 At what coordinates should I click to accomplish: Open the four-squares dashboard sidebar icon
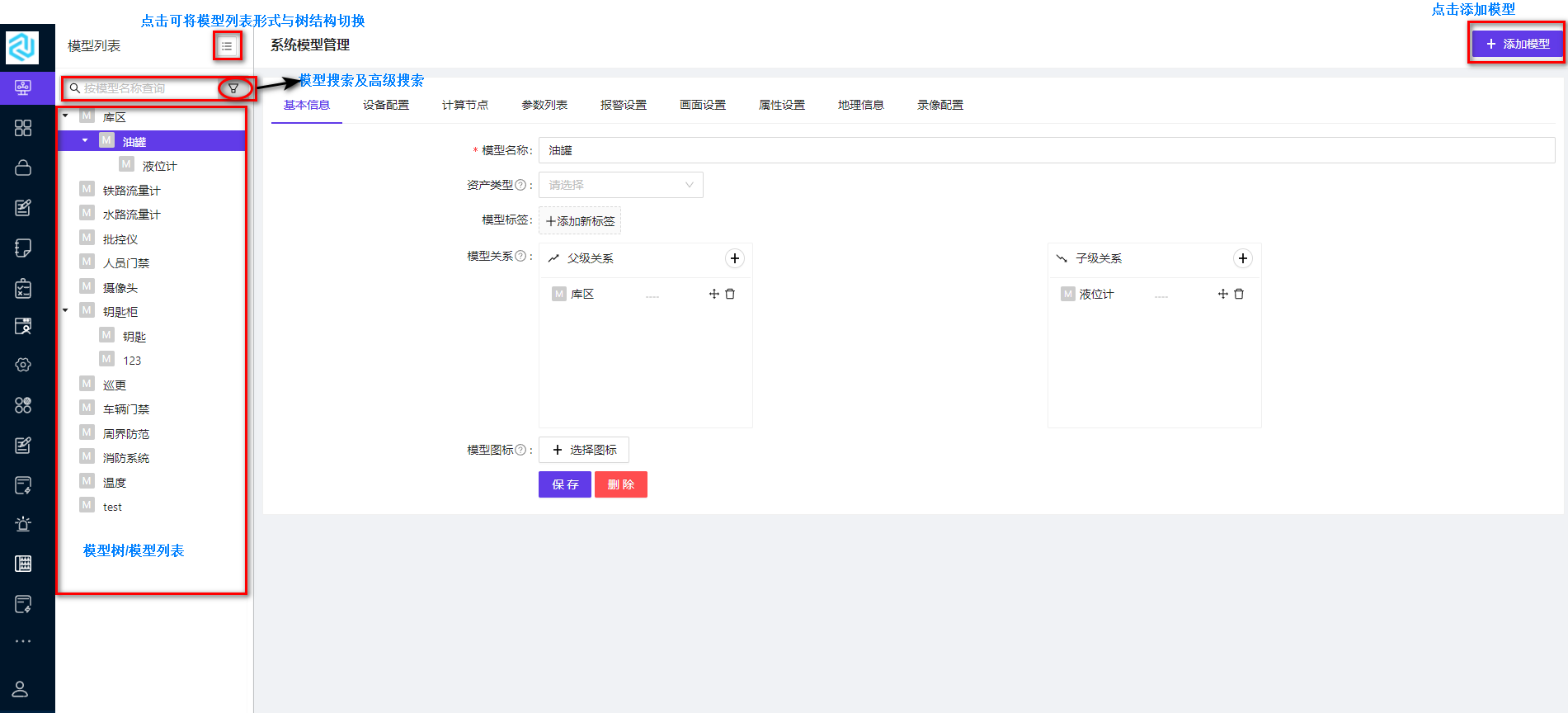click(x=23, y=128)
